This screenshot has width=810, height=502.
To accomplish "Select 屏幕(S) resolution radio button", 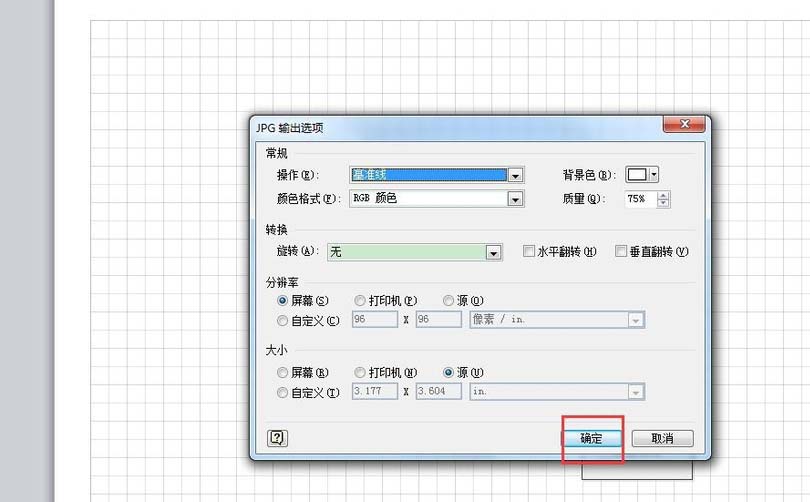I will pos(282,301).
